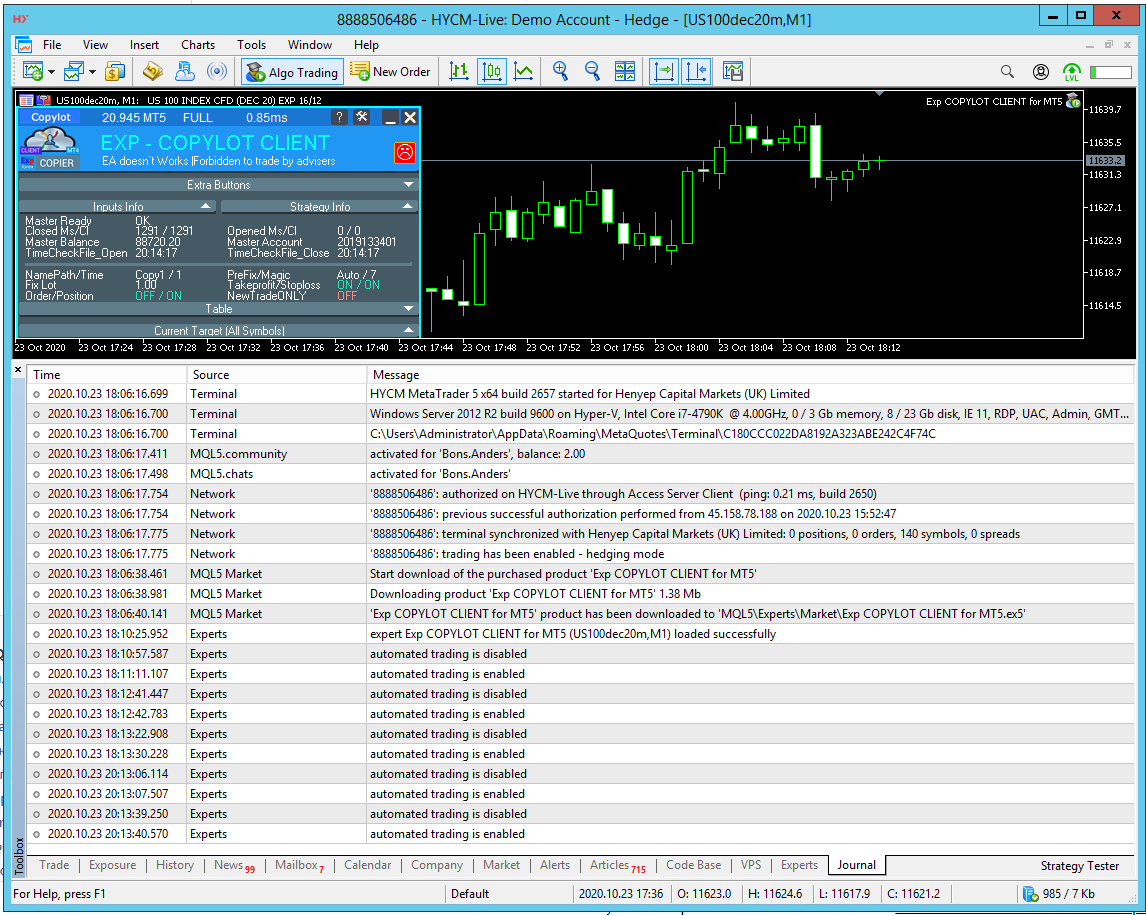Switch chart to line chart type
The image size is (1146, 916).
[x=523, y=72]
